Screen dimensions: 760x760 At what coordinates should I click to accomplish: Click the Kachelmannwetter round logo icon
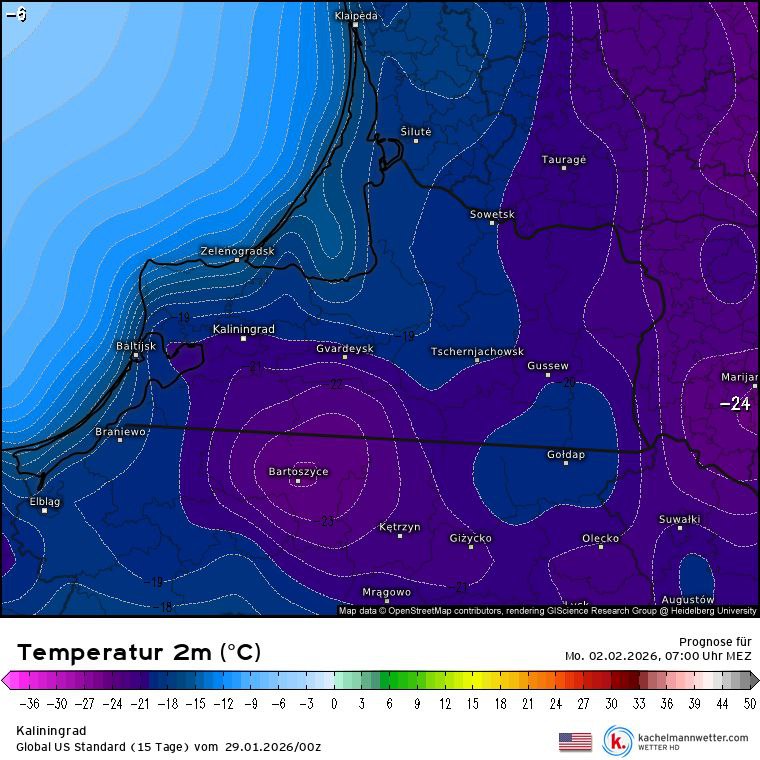point(618,741)
